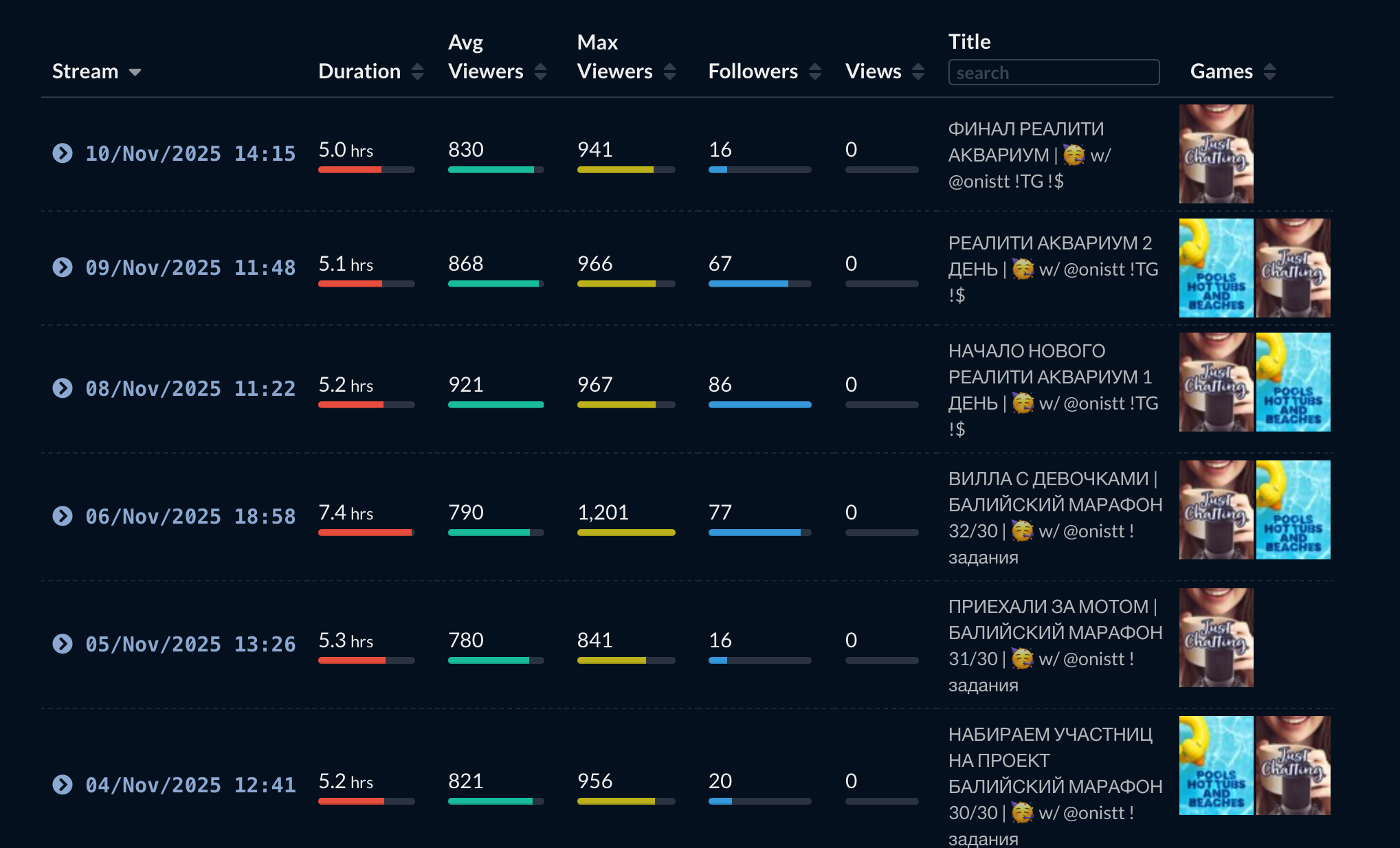Click Games column sort arrows
The height and width of the screenshot is (848, 1400).
(x=1269, y=71)
